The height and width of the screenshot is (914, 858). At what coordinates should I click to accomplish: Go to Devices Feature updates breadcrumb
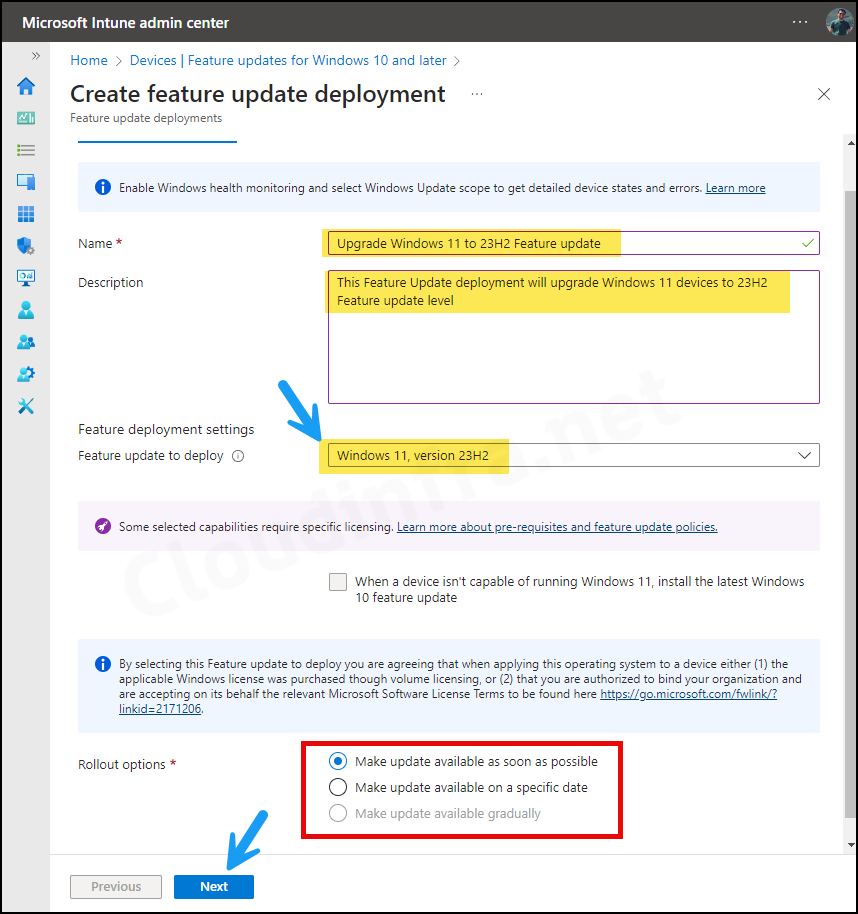(x=288, y=61)
